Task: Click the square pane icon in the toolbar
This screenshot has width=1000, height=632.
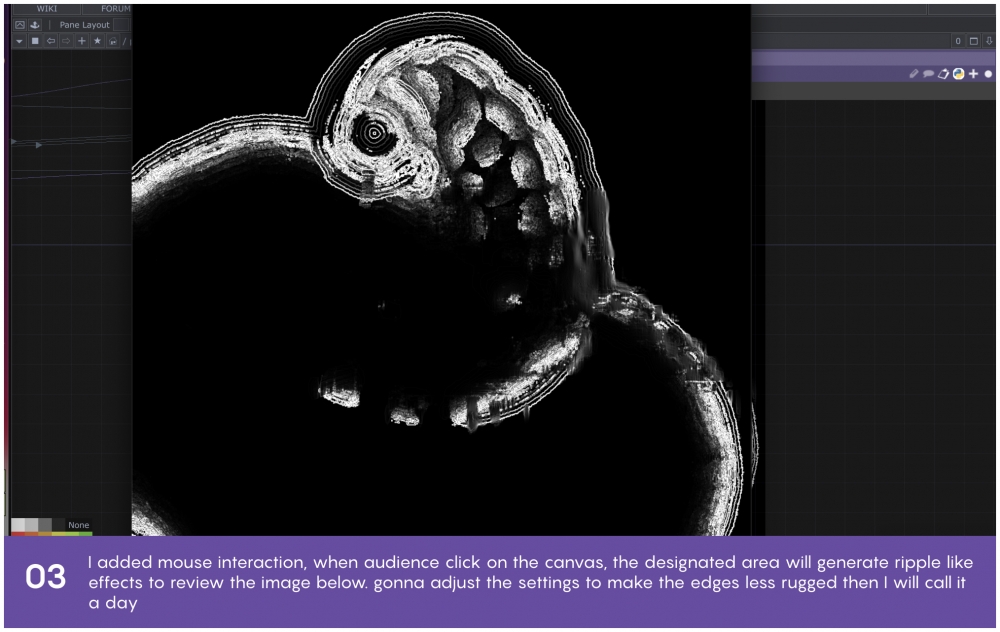Action: pos(35,41)
